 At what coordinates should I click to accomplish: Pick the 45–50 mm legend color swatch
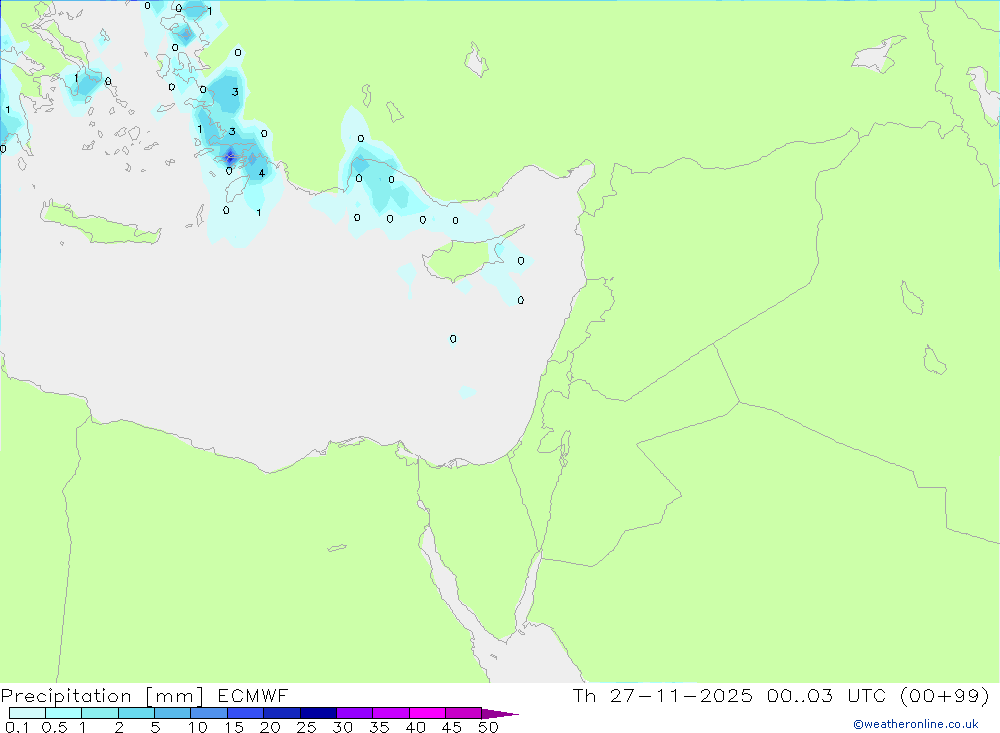(x=463, y=713)
